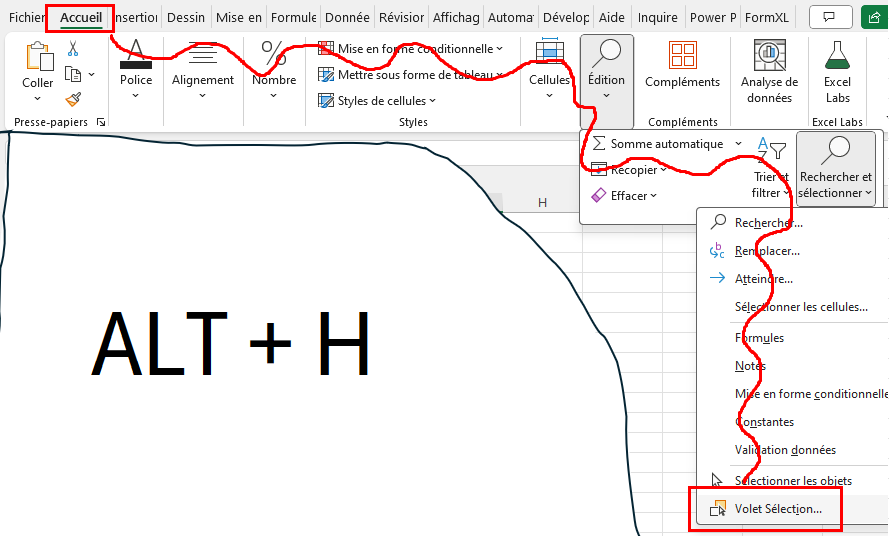Screen dimensions: 889x536
Task: Click the Remplacer menu entry
Action: coord(766,251)
